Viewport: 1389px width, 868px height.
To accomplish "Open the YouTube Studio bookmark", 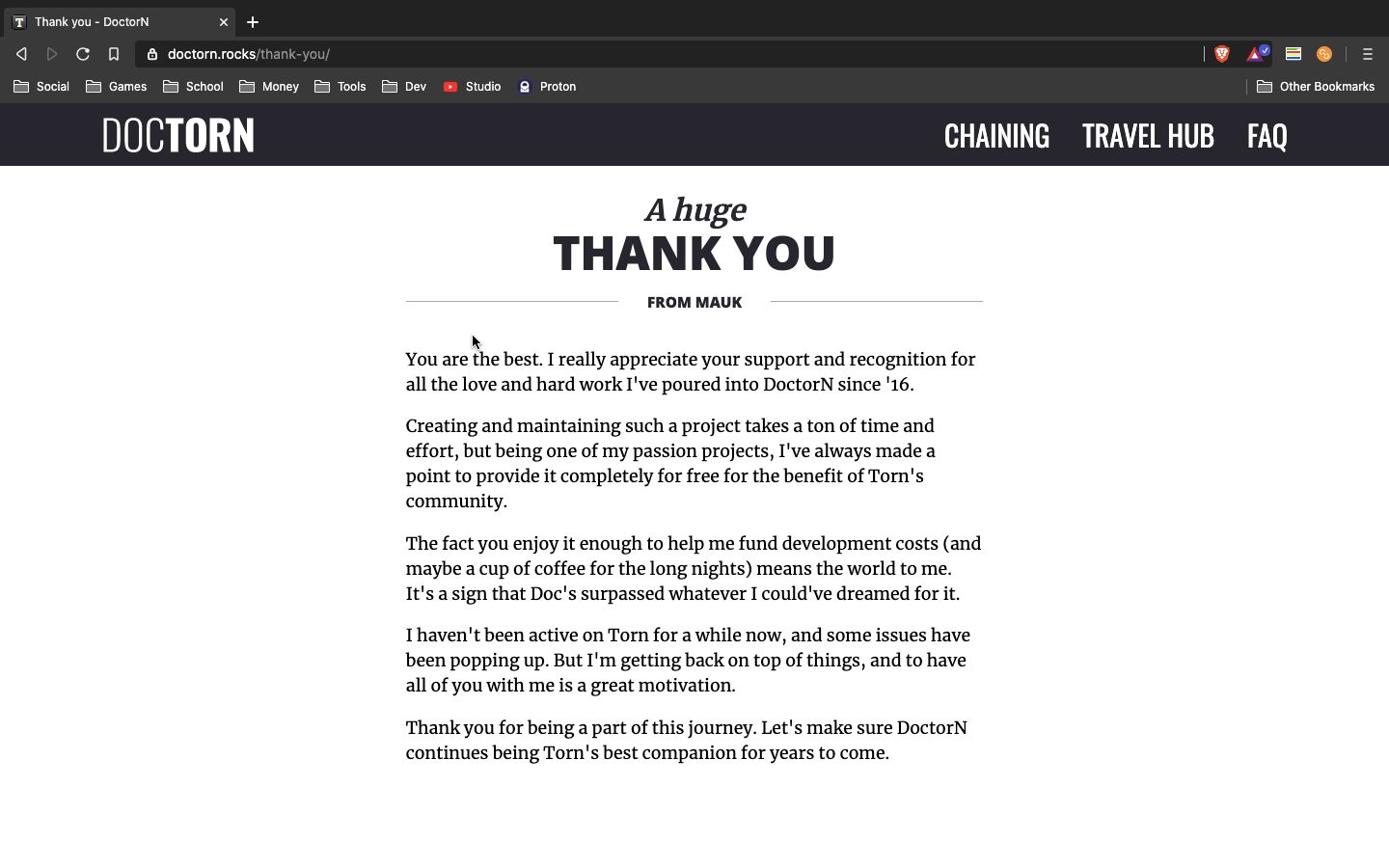I will pyautogui.click(x=473, y=87).
